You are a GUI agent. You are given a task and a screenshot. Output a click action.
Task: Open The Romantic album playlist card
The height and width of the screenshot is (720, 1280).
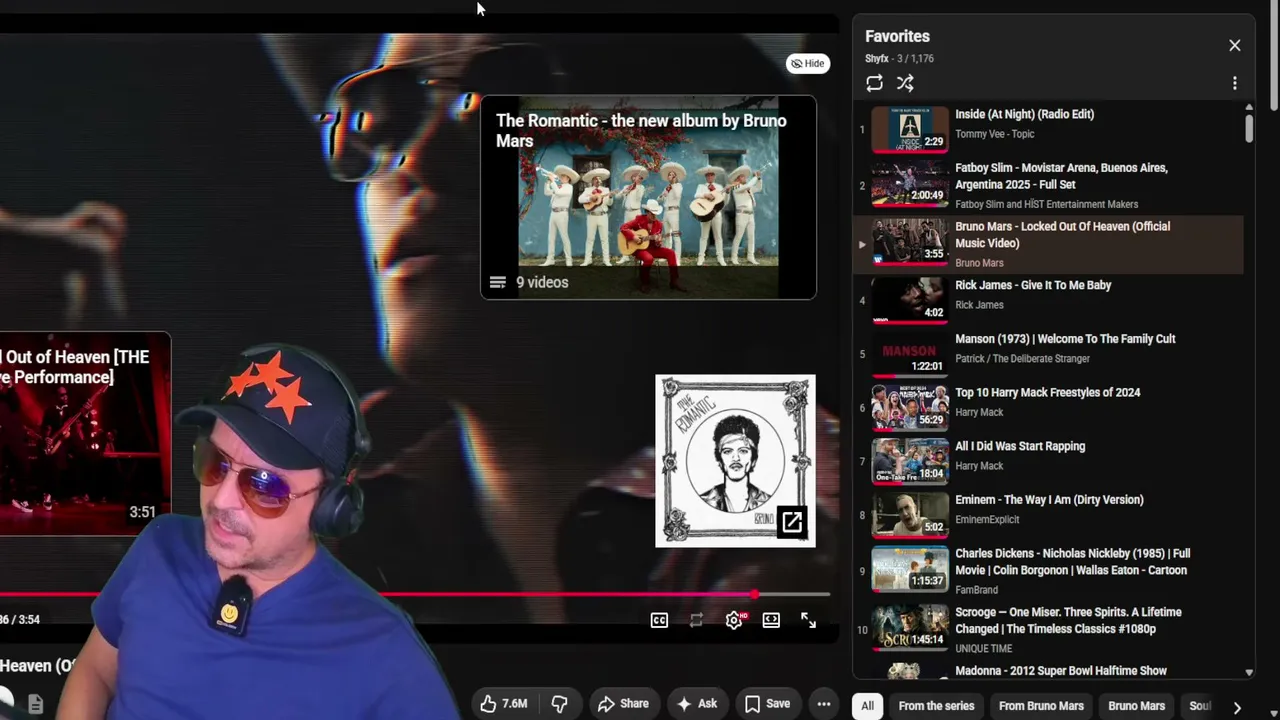pyautogui.click(x=648, y=197)
